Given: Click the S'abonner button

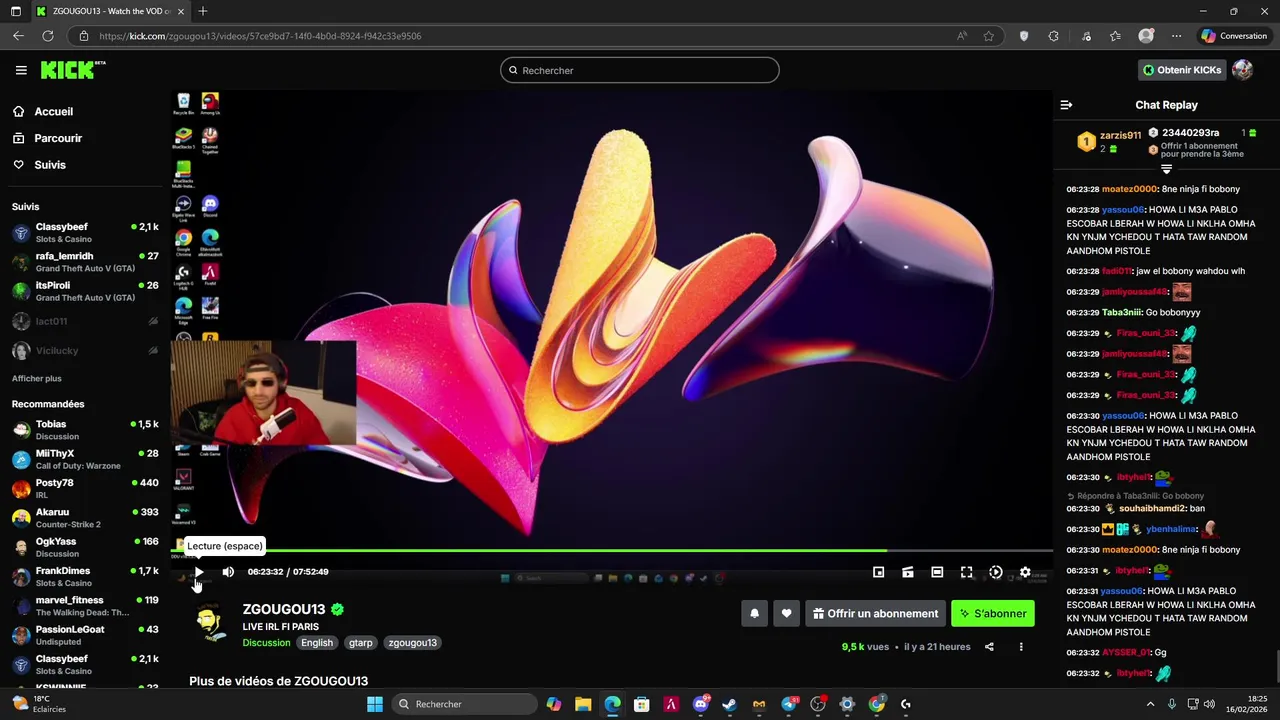Looking at the screenshot, I should tap(993, 614).
